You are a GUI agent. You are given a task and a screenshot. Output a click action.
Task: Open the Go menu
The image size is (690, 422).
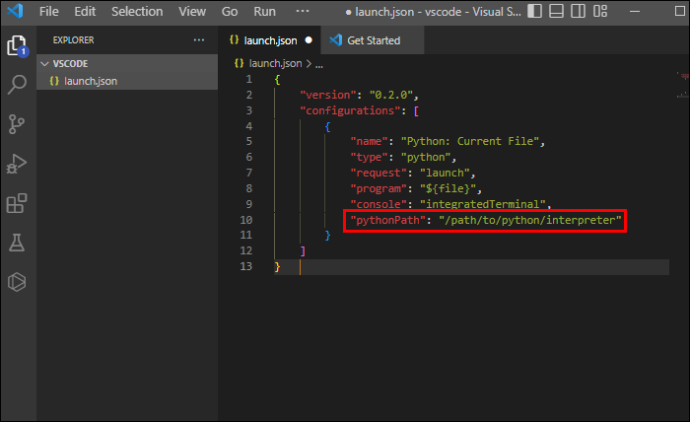[229, 11]
